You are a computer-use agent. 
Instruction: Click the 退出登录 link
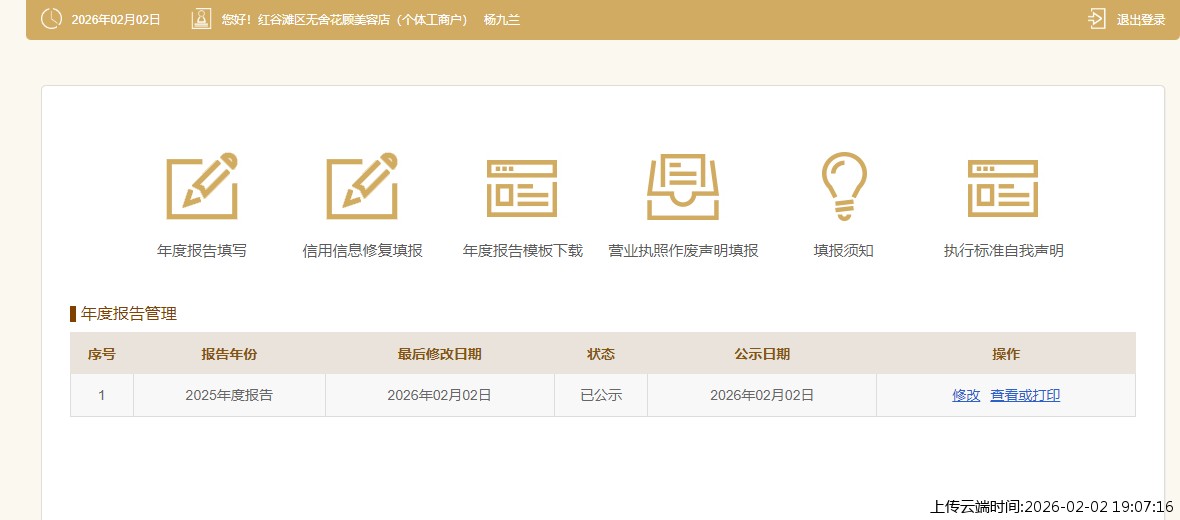(1141, 20)
